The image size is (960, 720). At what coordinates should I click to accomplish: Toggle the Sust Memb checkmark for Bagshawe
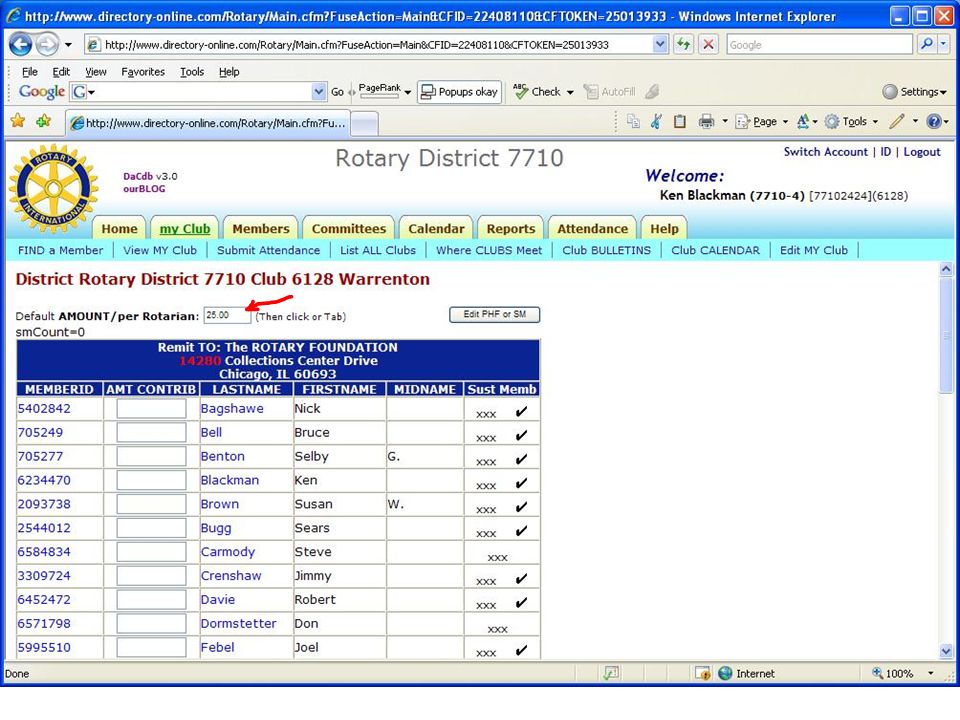521,411
